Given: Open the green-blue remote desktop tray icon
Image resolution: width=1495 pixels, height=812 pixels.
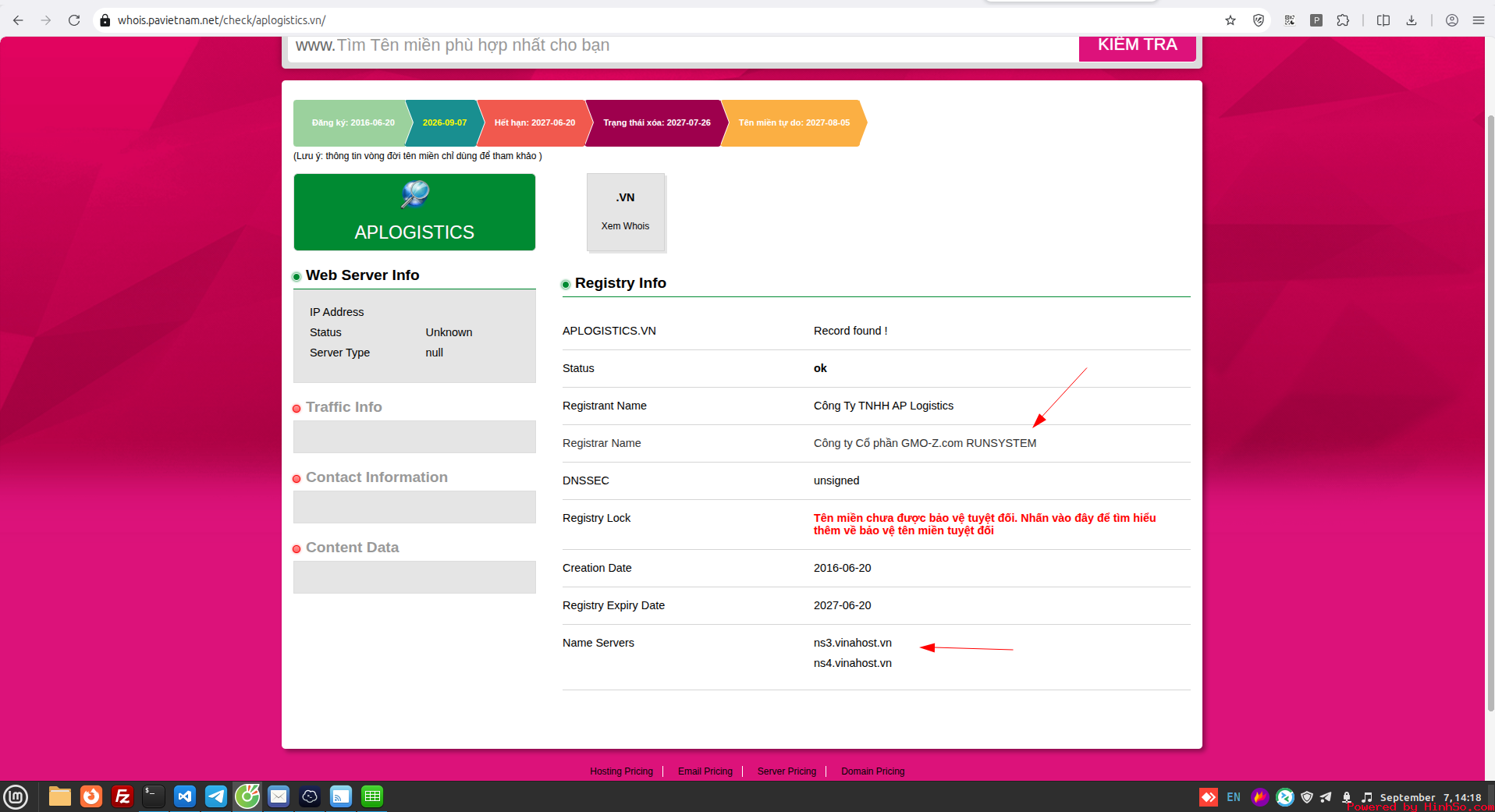Looking at the screenshot, I should pyautogui.click(x=1284, y=797).
